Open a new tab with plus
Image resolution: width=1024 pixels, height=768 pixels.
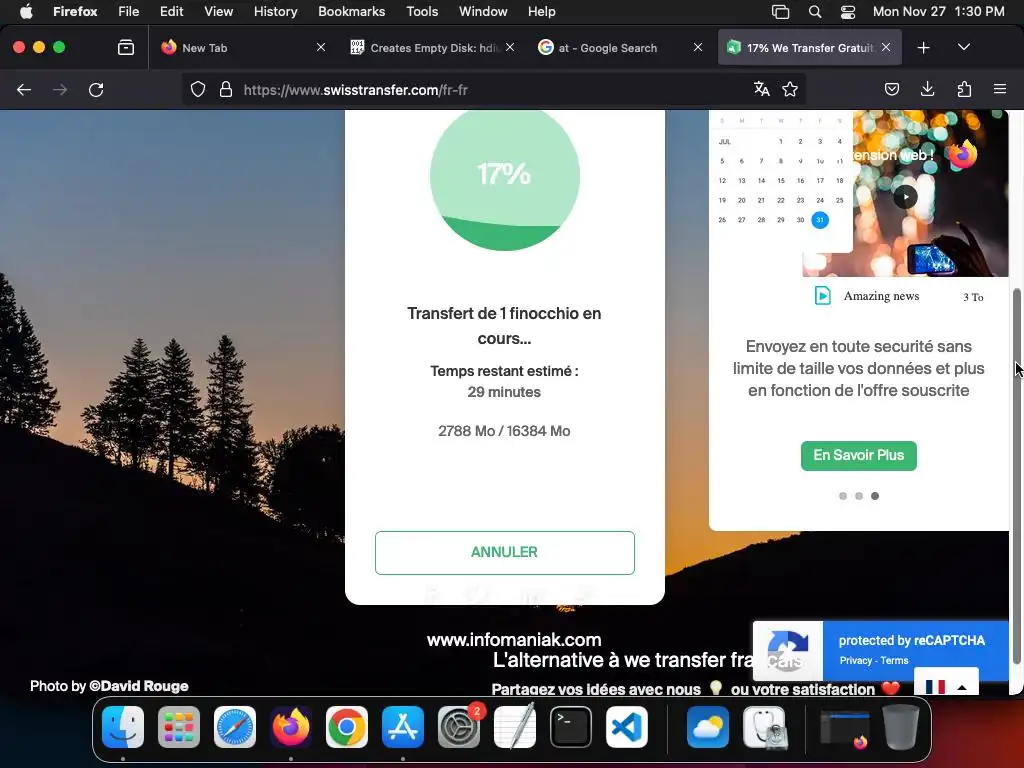click(x=923, y=48)
